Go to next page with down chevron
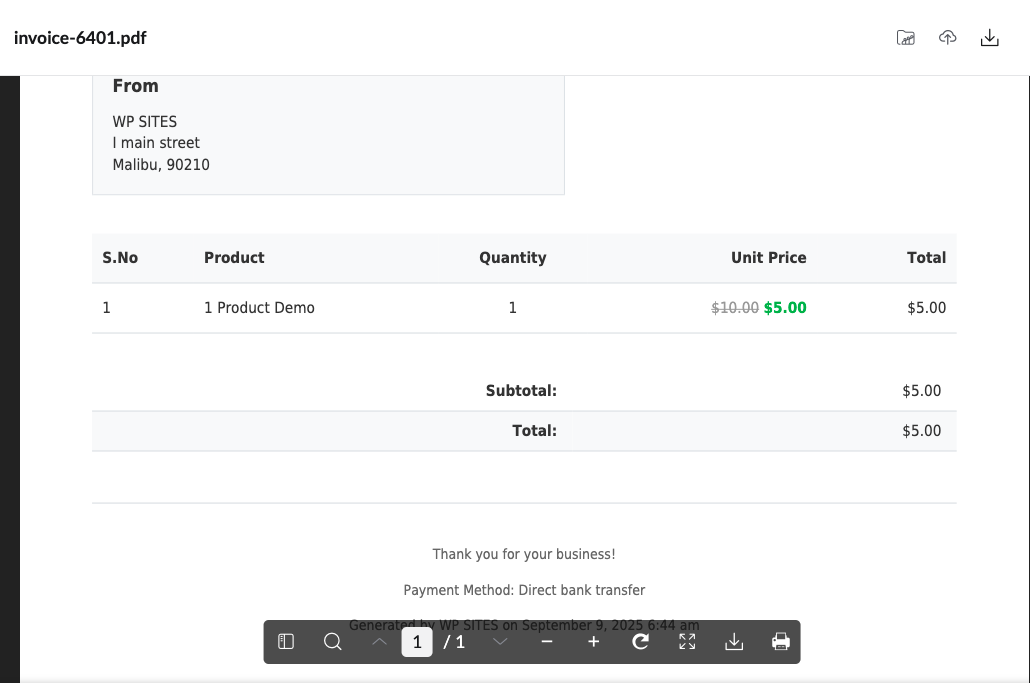 click(x=500, y=642)
